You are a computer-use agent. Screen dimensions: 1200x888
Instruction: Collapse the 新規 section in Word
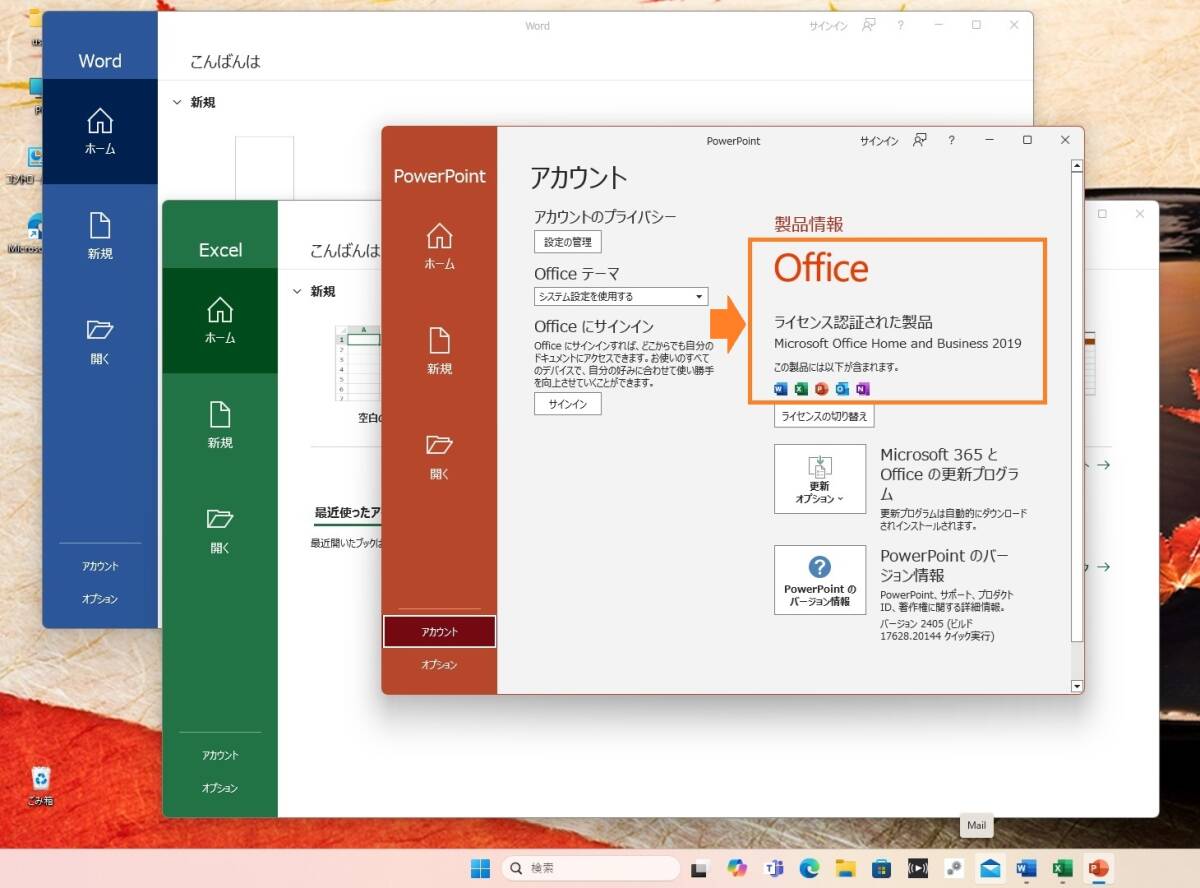tap(177, 103)
